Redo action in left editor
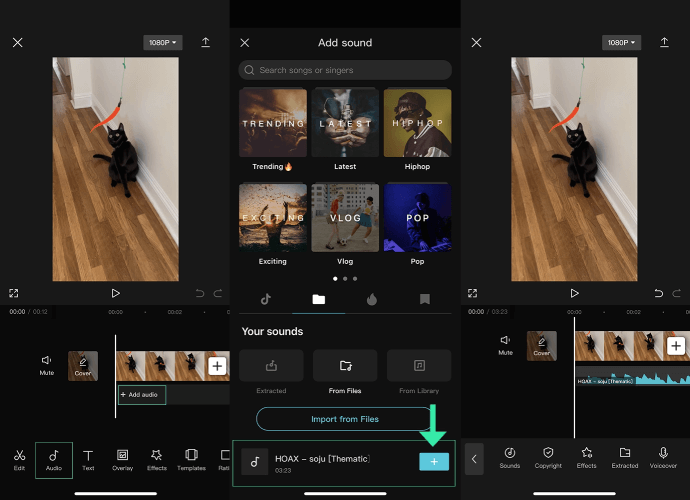The width and height of the screenshot is (690, 500). click(x=218, y=293)
